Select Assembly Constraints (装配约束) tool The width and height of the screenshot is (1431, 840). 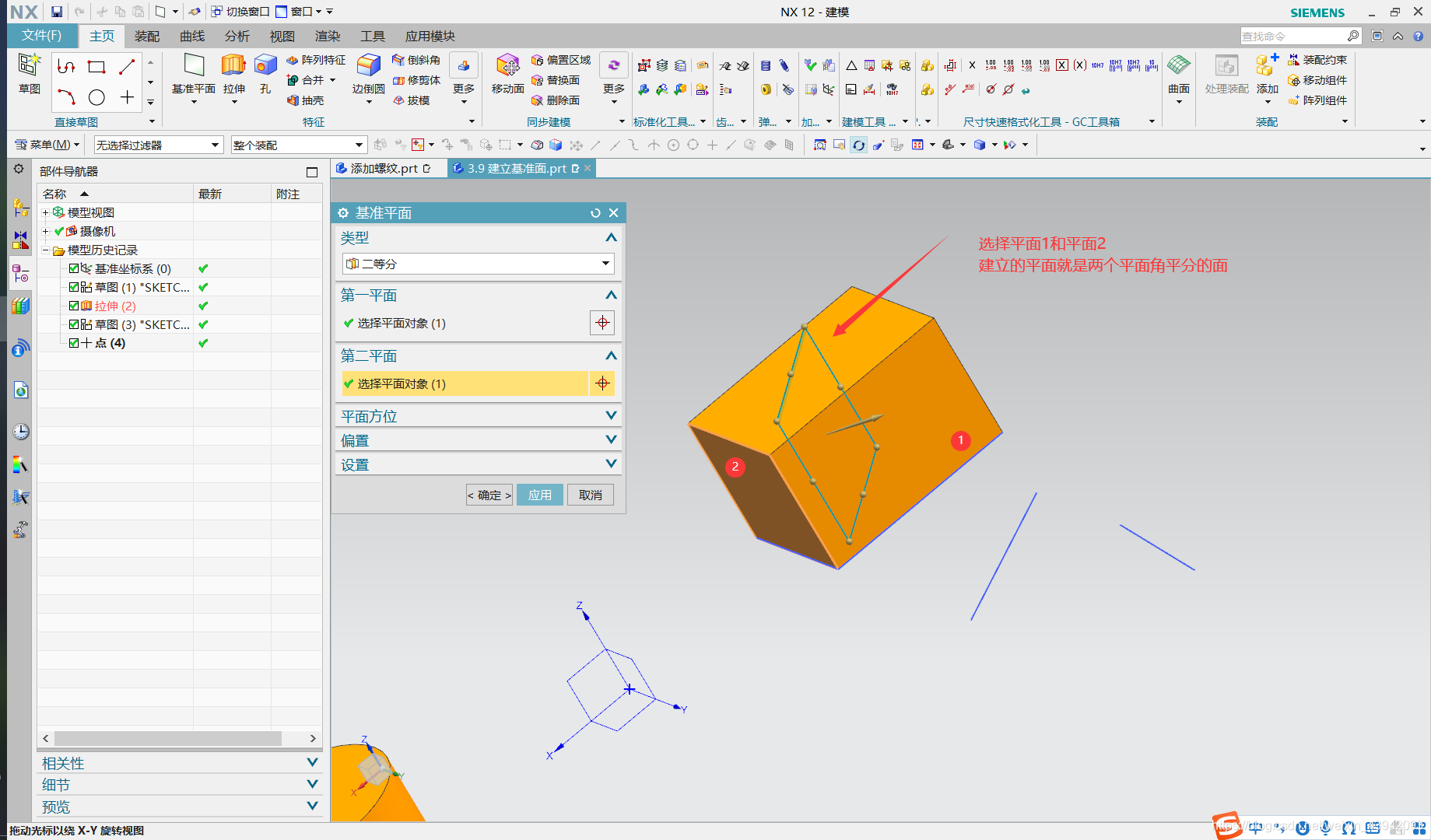1317,60
